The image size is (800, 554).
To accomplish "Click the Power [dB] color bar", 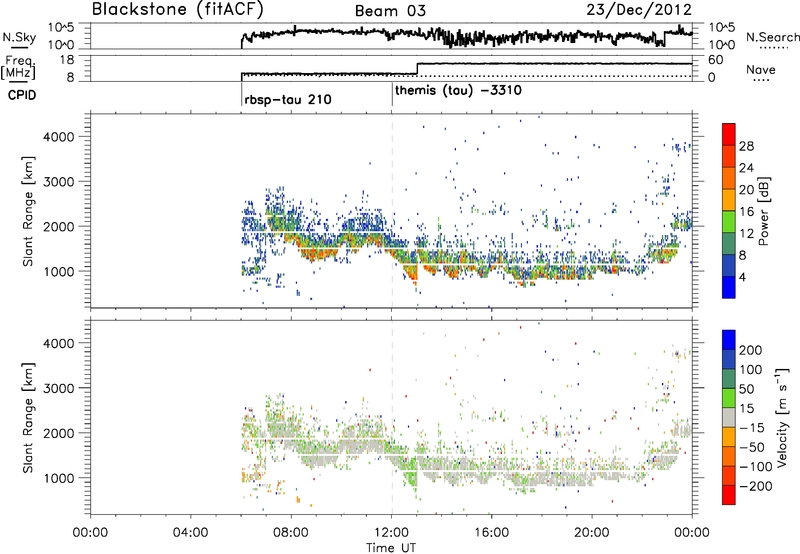I will (x=729, y=210).
